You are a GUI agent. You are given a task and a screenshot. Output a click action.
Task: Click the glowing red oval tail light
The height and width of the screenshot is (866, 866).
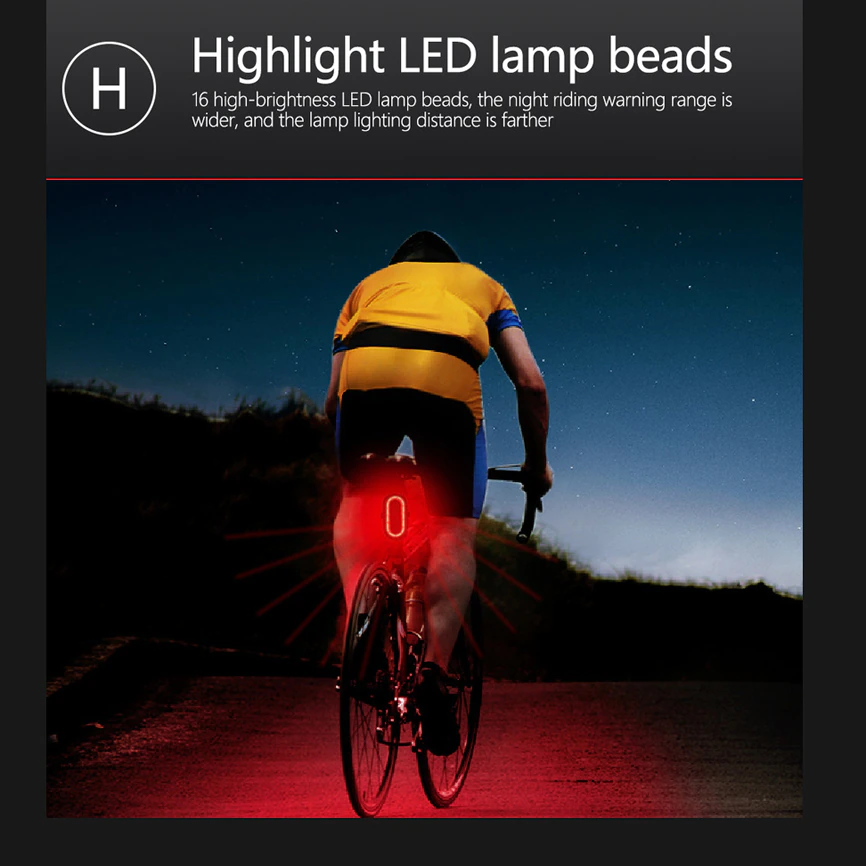[395, 516]
